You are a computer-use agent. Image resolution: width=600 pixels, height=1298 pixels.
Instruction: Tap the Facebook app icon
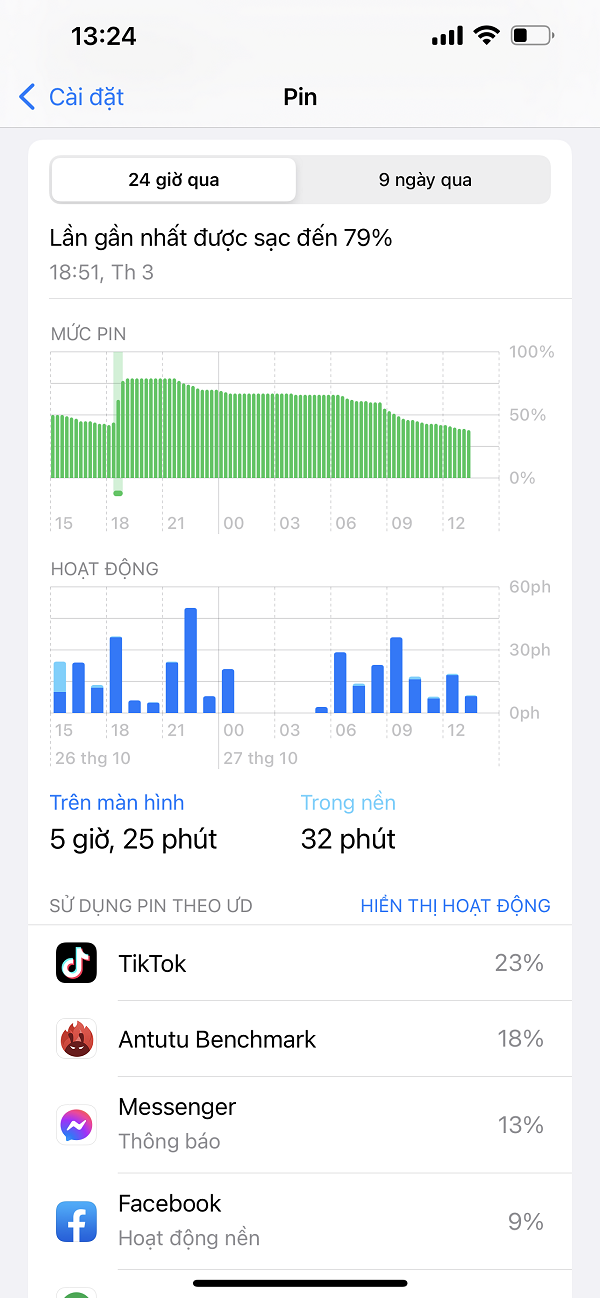76,1221
